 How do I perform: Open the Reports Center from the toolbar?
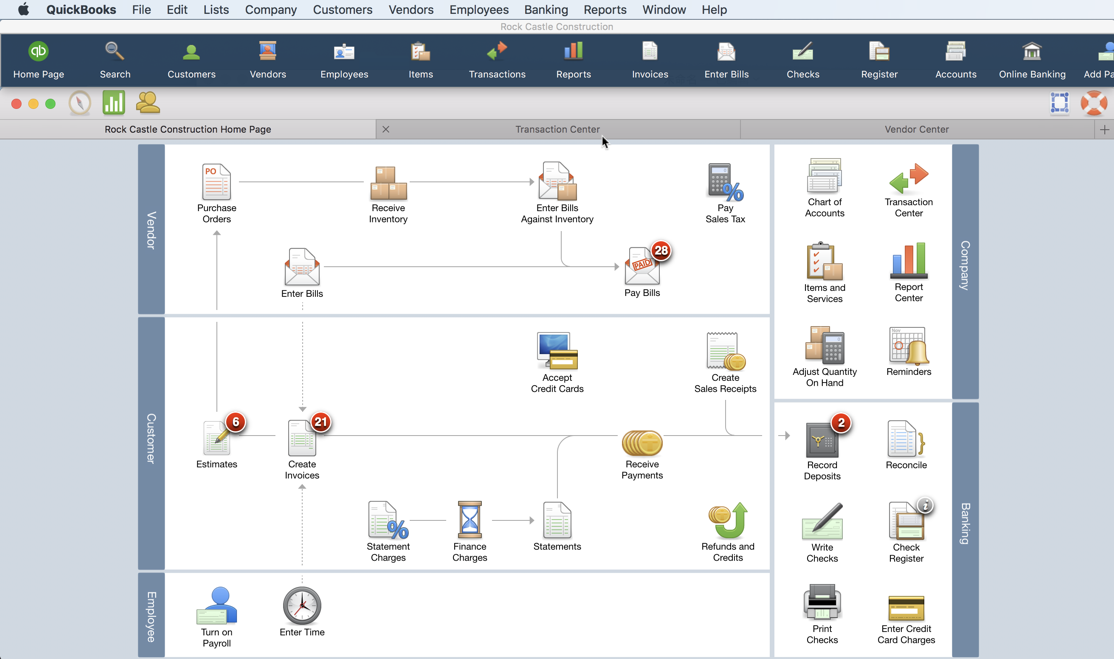pos(573,57)
